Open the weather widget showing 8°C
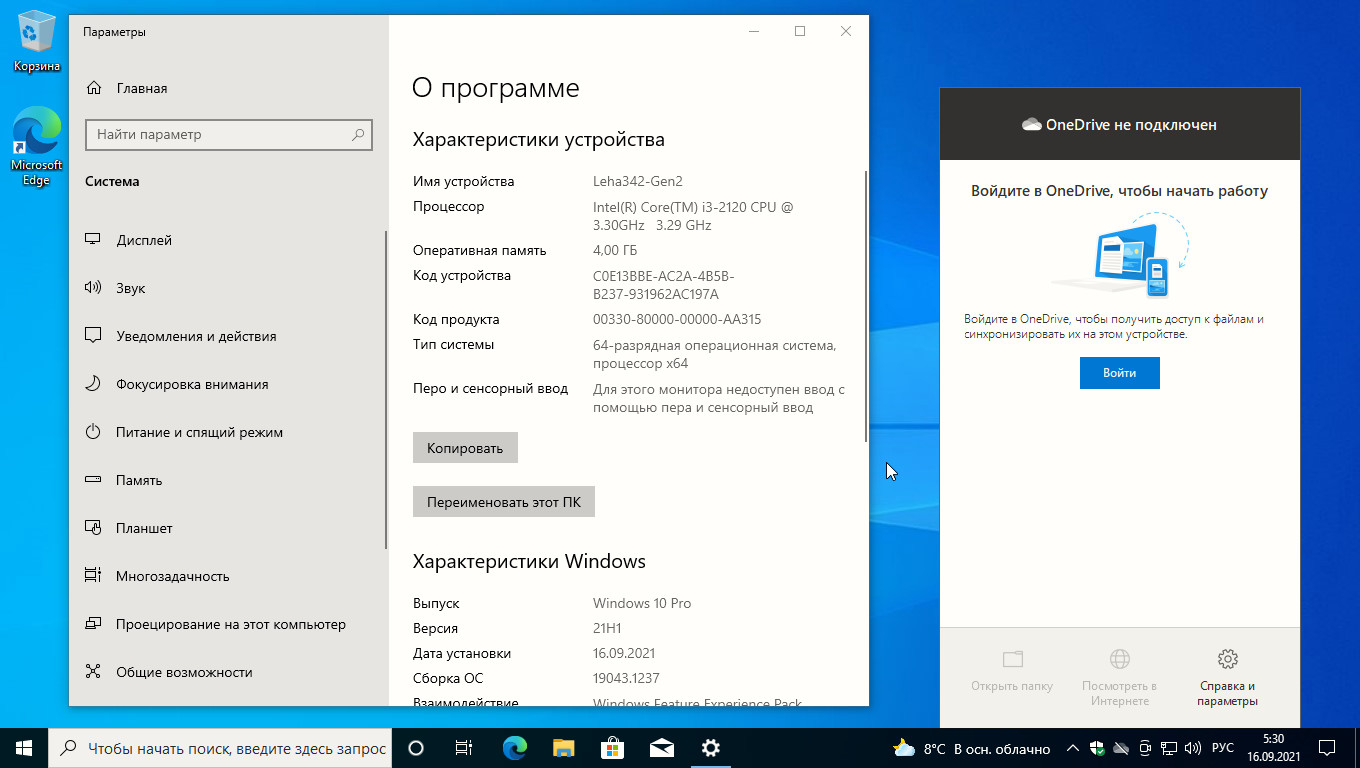 tap(972, 748)
